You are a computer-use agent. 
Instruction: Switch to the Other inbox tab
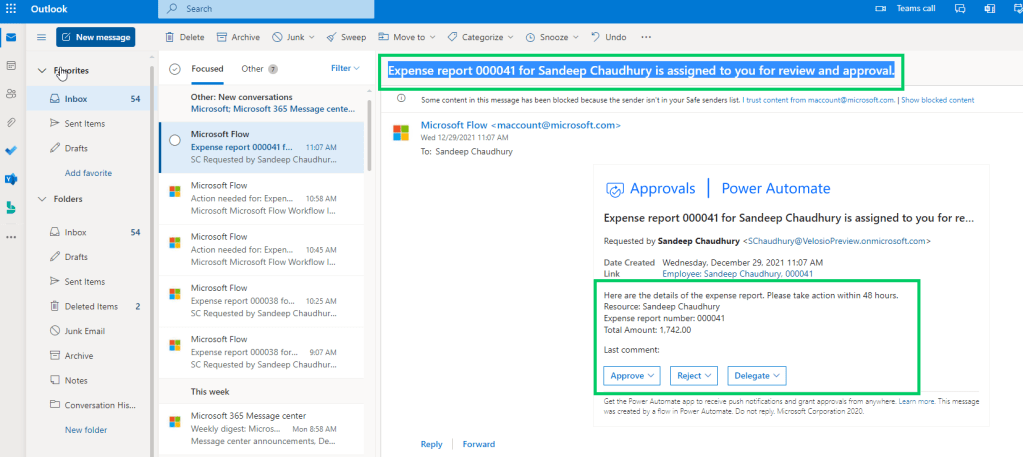(252, 69)
